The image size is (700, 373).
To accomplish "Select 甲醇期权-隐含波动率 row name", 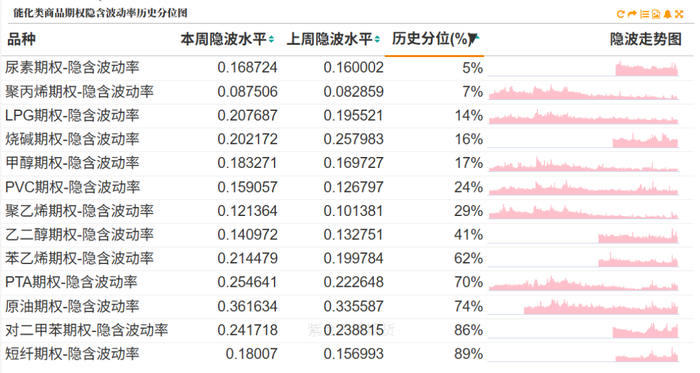I will (72, 163).
